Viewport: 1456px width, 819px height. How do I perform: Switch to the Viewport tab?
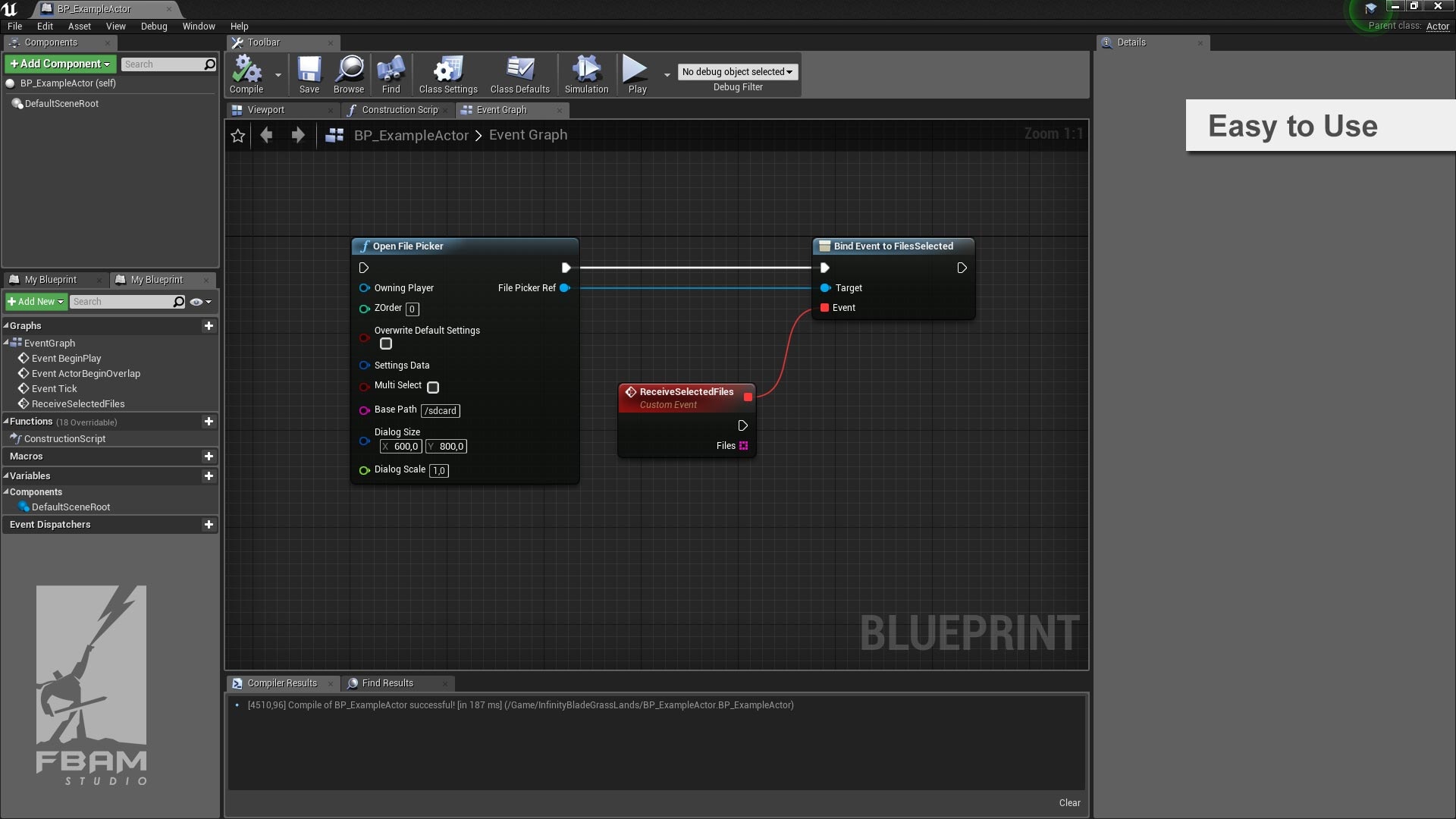[268, 109]
